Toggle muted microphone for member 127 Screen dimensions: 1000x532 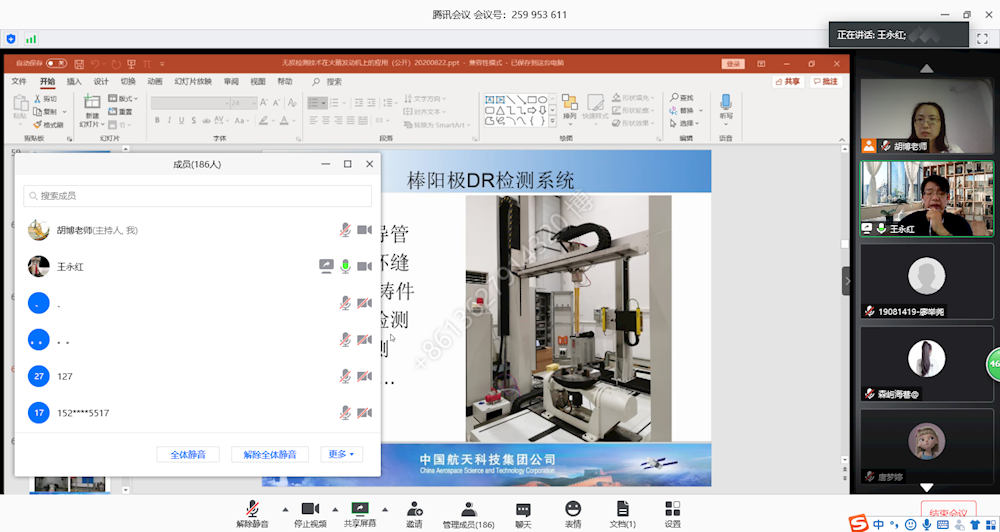pos(345,376)
